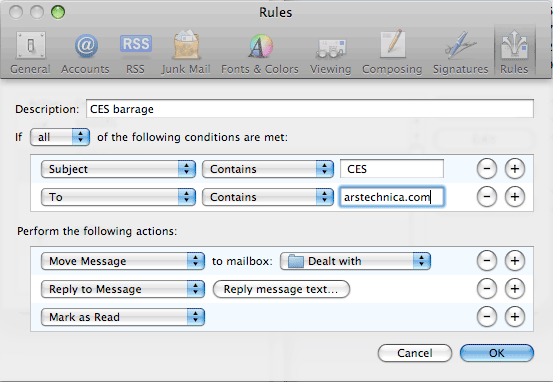This screenshot has width=553, height=382.
Task: Open the Subject condition field dropdown
Action: [118, 169]
